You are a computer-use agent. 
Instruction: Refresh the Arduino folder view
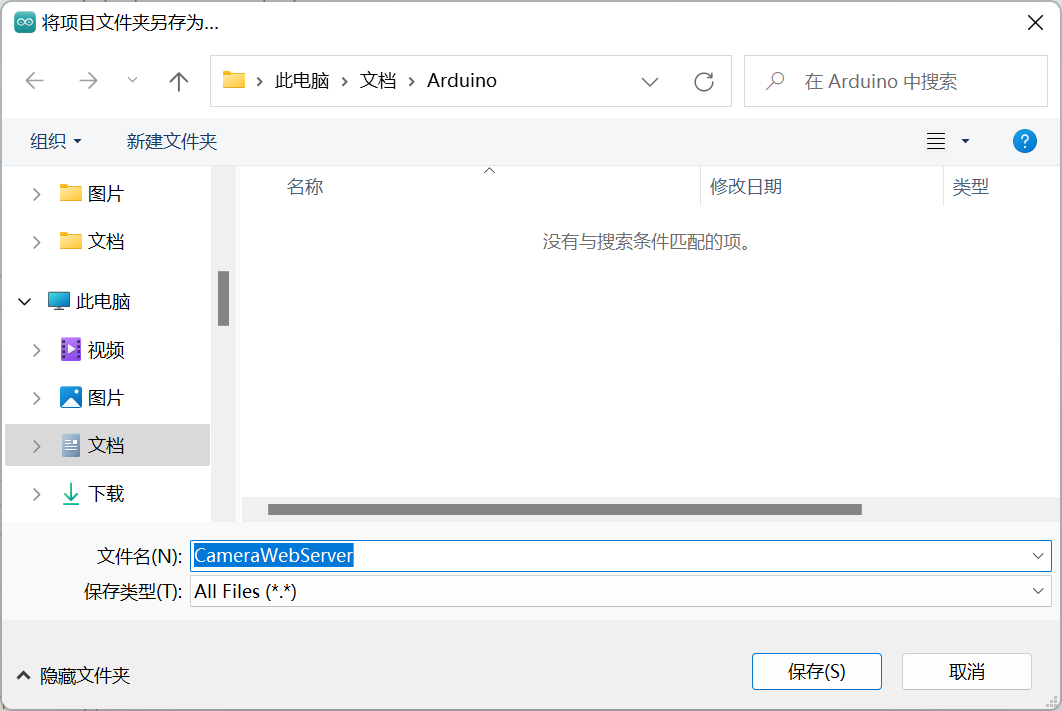(704, 82)
